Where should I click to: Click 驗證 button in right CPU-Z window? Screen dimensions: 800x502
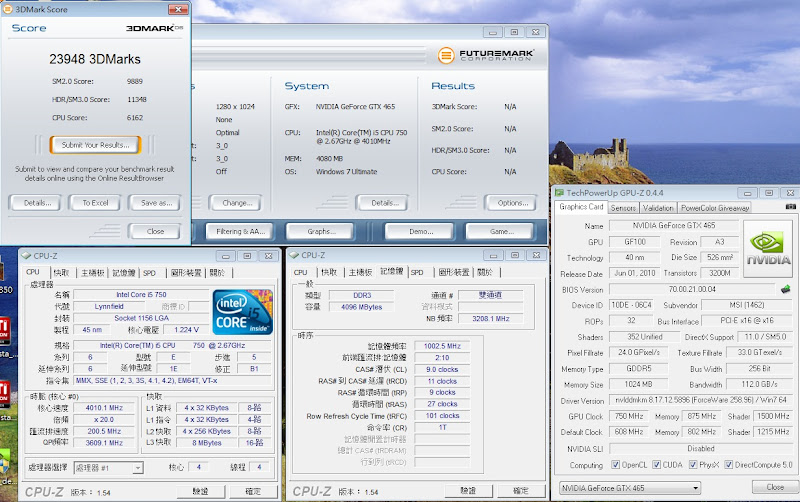468,491
